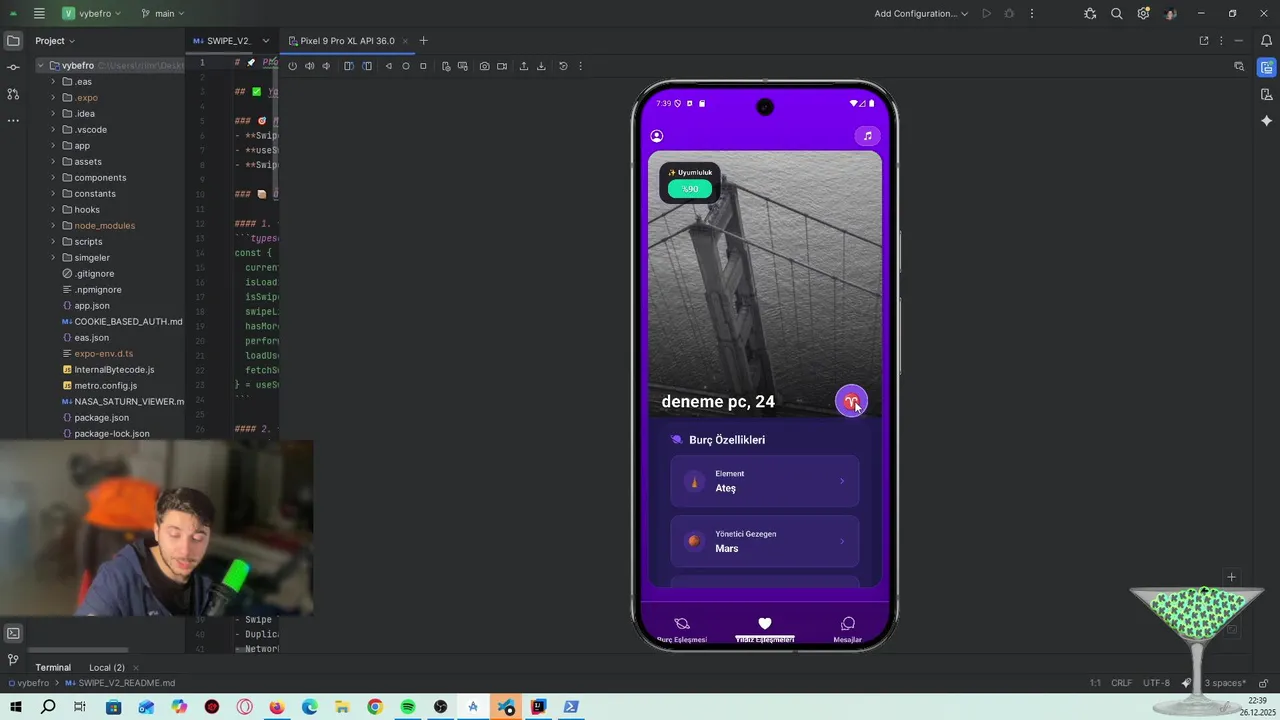
Task: Open Project view selector dropdown
Action: (x=55, y=41)
